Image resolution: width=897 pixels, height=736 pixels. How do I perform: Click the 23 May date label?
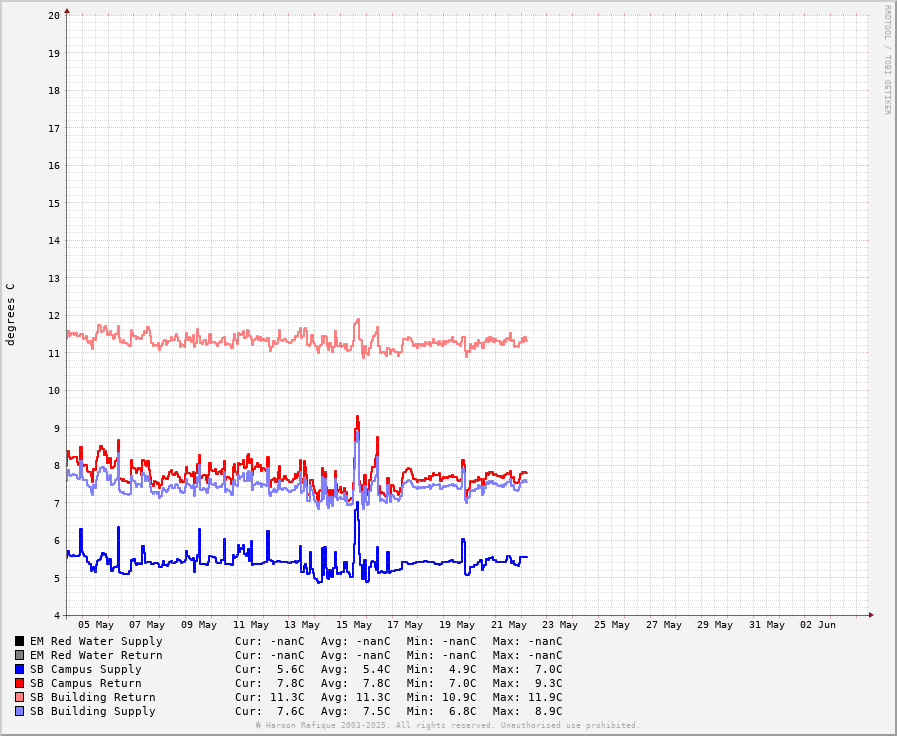pyautogui.click(x=560, y=625)
